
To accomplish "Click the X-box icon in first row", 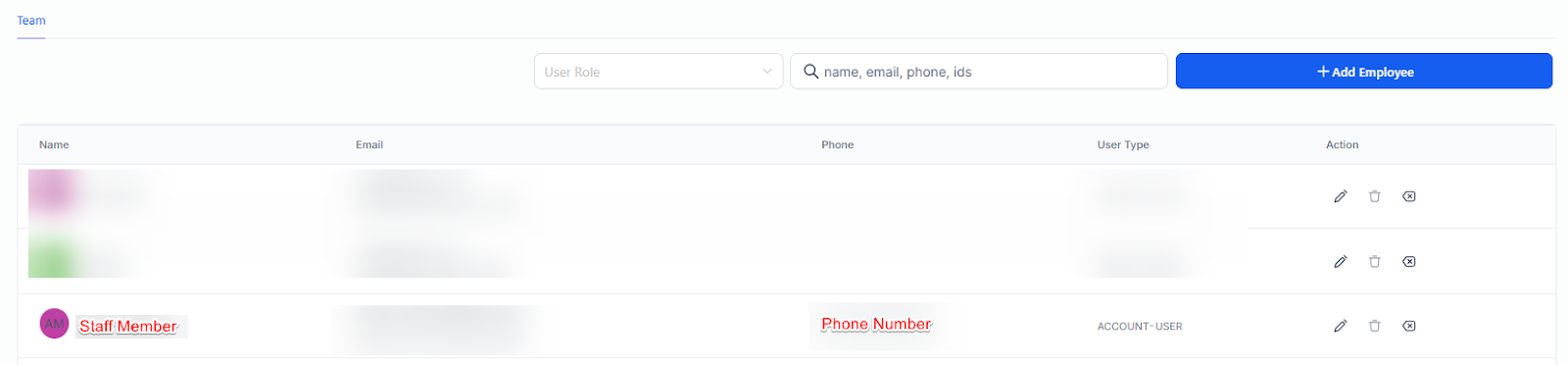I will point(1408,196).
